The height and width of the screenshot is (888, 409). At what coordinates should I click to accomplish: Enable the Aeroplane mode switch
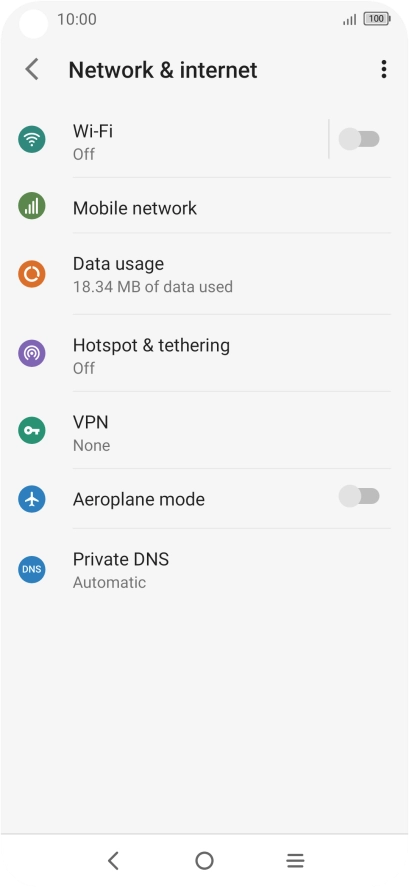(359, 497)
